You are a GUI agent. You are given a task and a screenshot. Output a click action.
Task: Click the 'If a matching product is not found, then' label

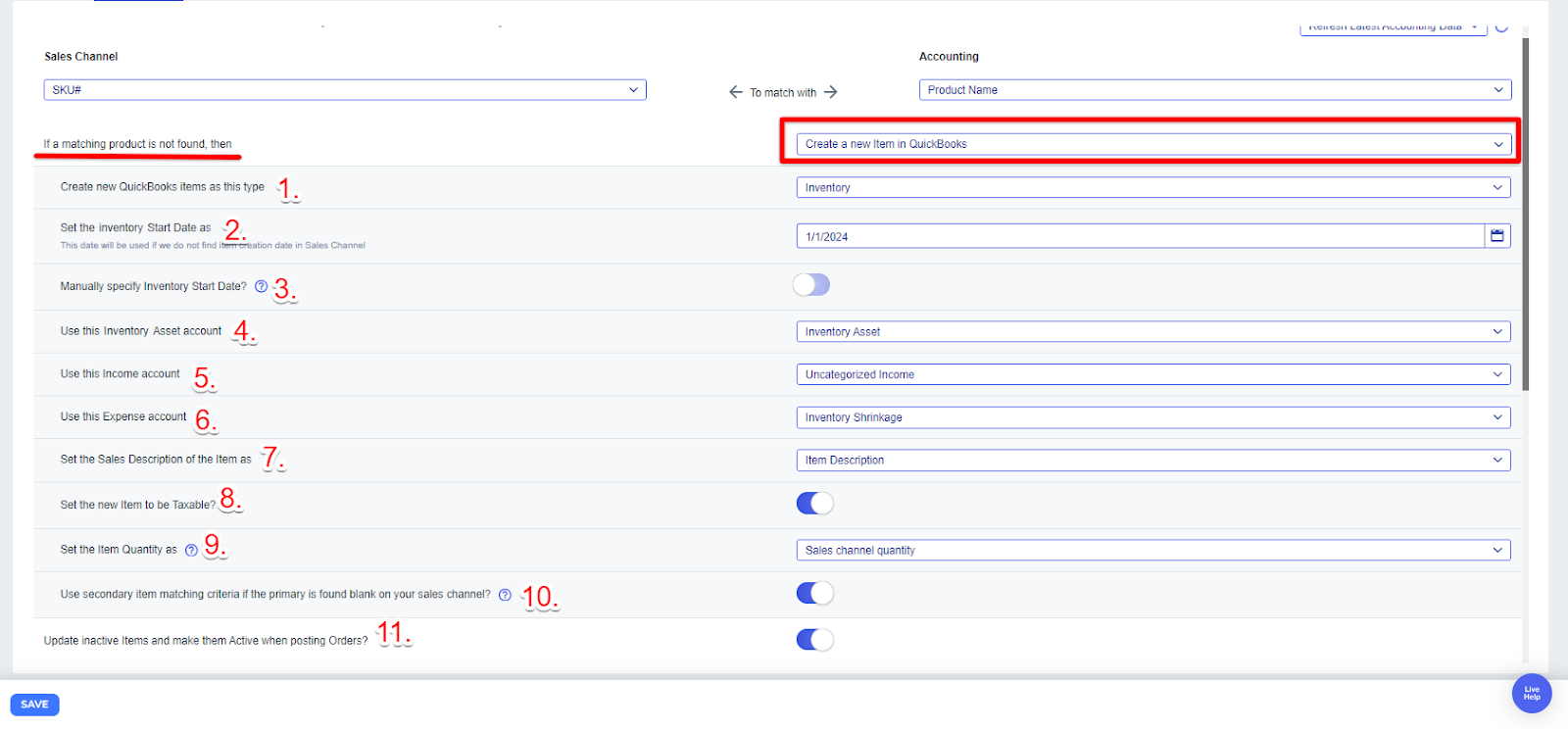tap(138, 144)
